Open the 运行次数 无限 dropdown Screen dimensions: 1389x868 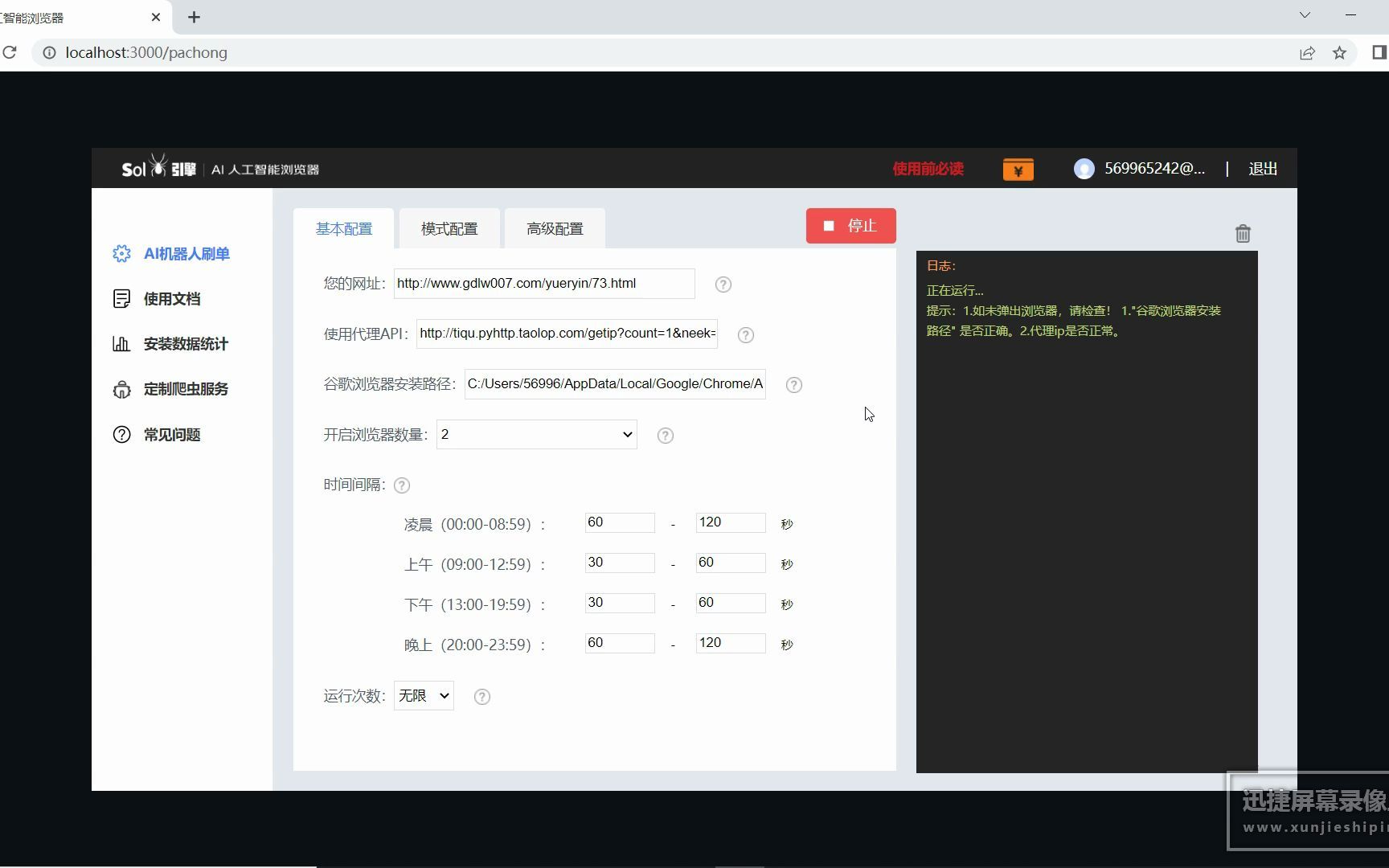pyautogui.click(x=424, y=696)
